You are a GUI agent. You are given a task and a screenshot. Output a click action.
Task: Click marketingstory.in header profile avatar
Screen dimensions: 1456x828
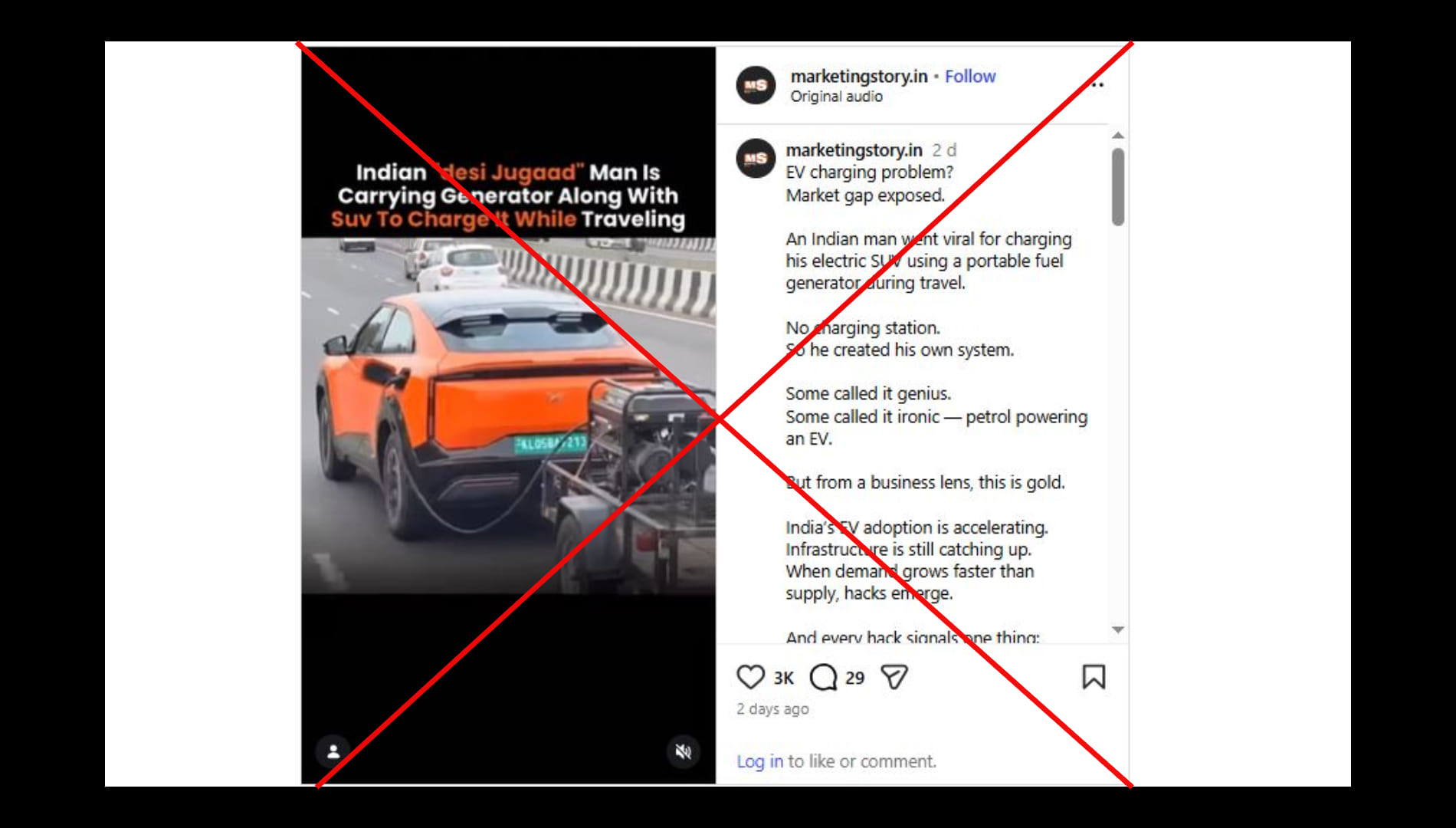756,85
